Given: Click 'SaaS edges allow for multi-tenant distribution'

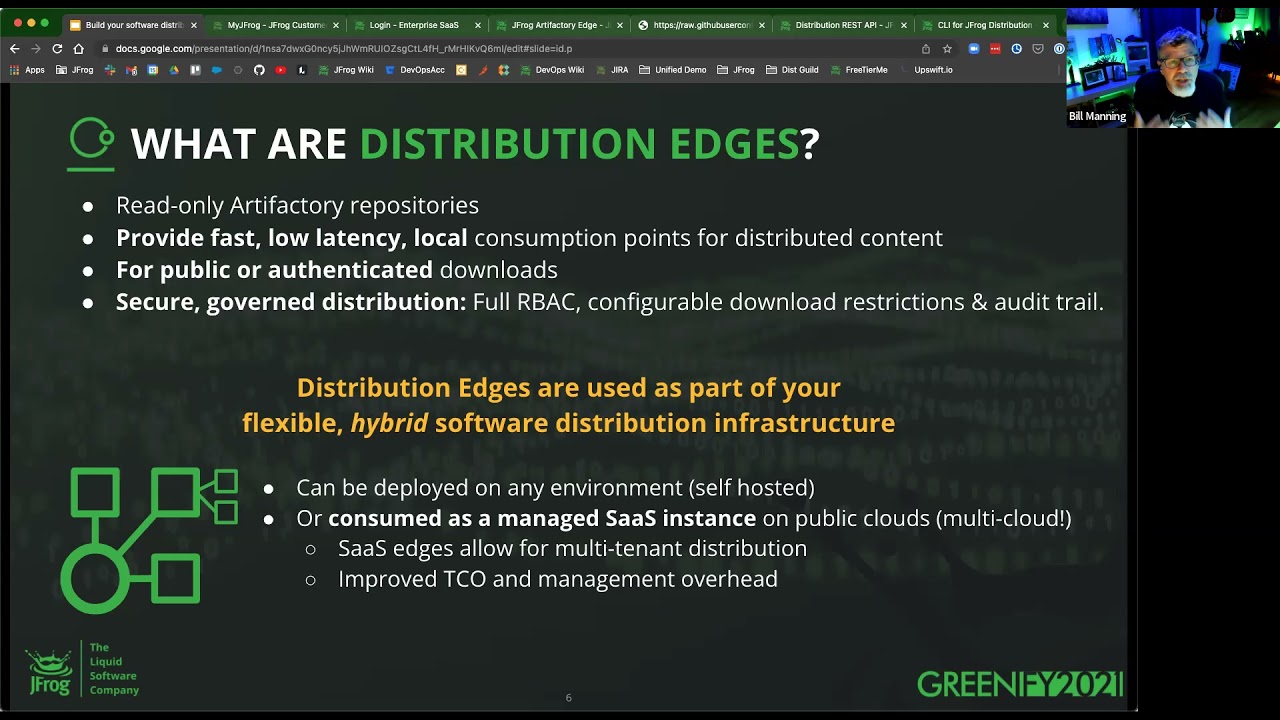Looking at the screenshot, I should tap(572, 548).
